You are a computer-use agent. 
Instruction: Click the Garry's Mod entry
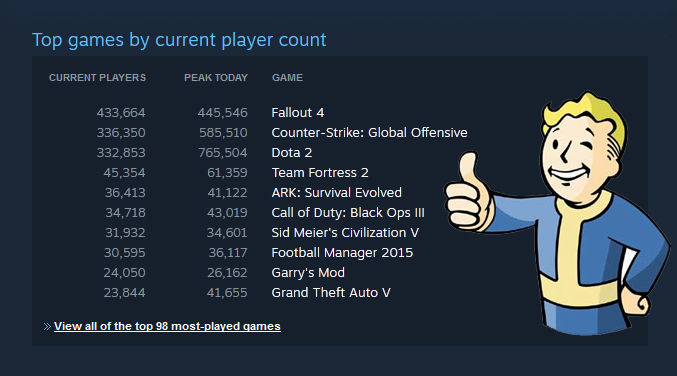click(x=308, y=273)
